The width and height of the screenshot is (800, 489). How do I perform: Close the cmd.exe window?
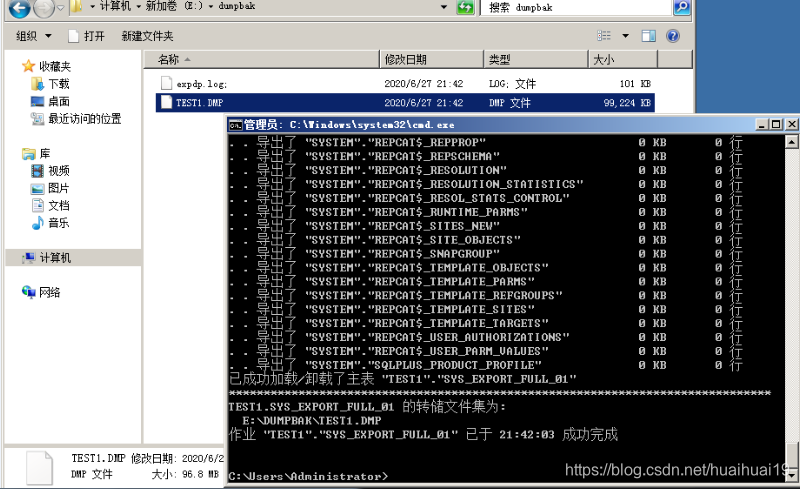coord(791,124)
